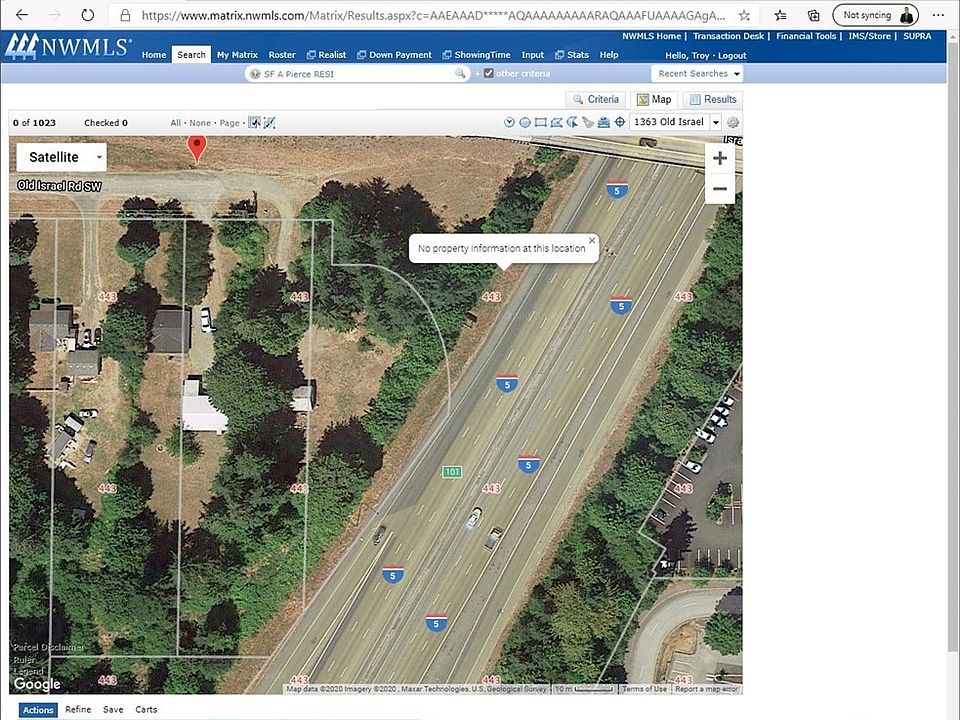960x720 pixels.
Task: Zoom out using the minus button
Action: click(x=719, y=188)
